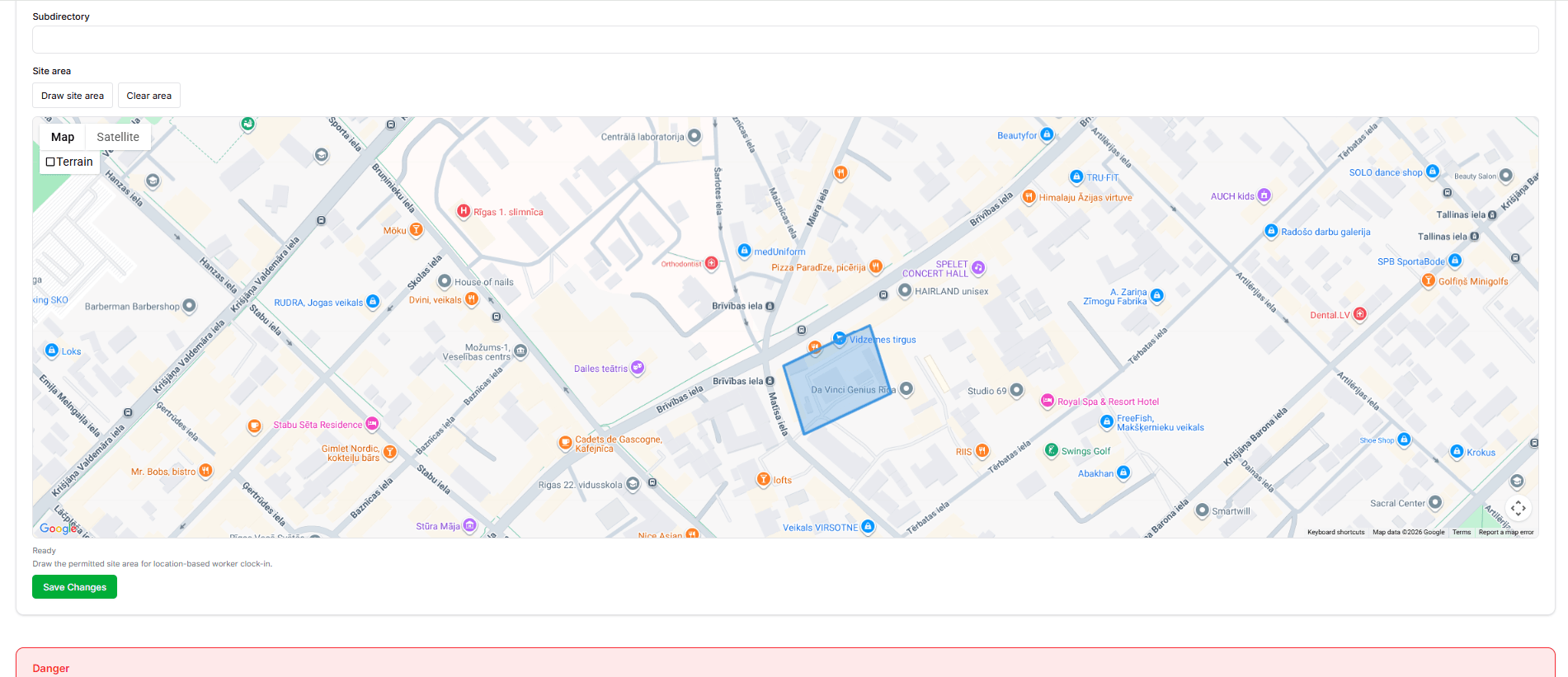Click the Možums-1 Veselības centrs marker
The width and height of the screenshot is (1568, 677).
click(x=520, y=351)
